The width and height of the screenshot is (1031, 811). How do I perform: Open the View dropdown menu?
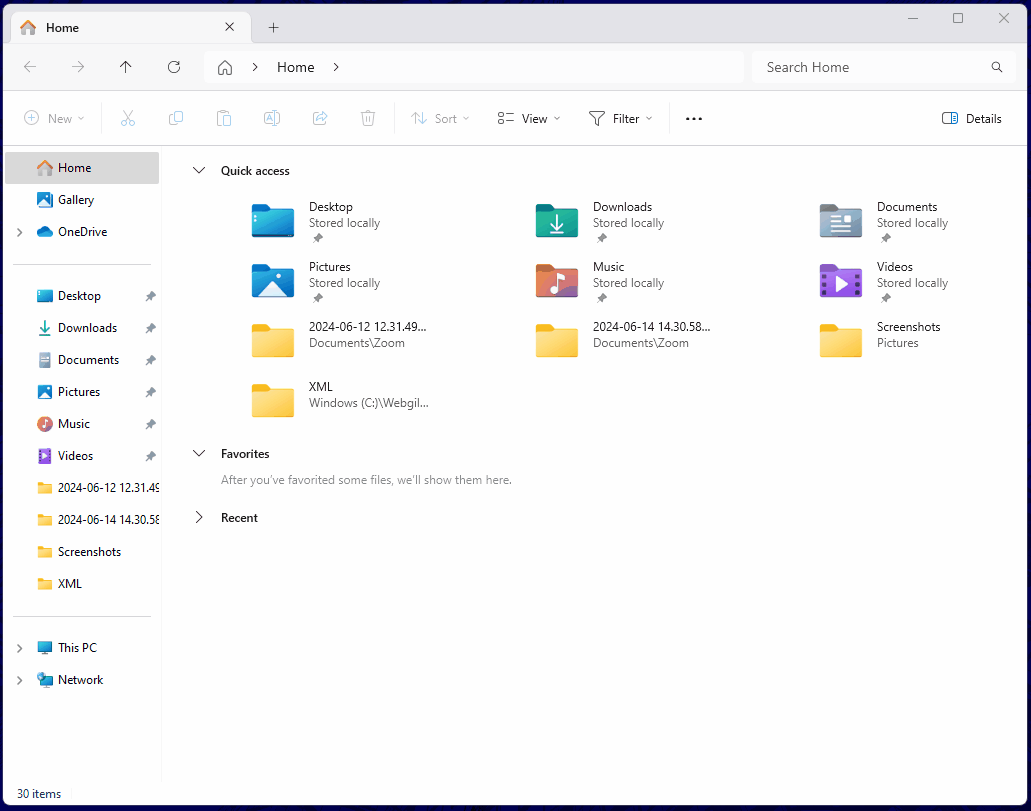pos(529,118)
